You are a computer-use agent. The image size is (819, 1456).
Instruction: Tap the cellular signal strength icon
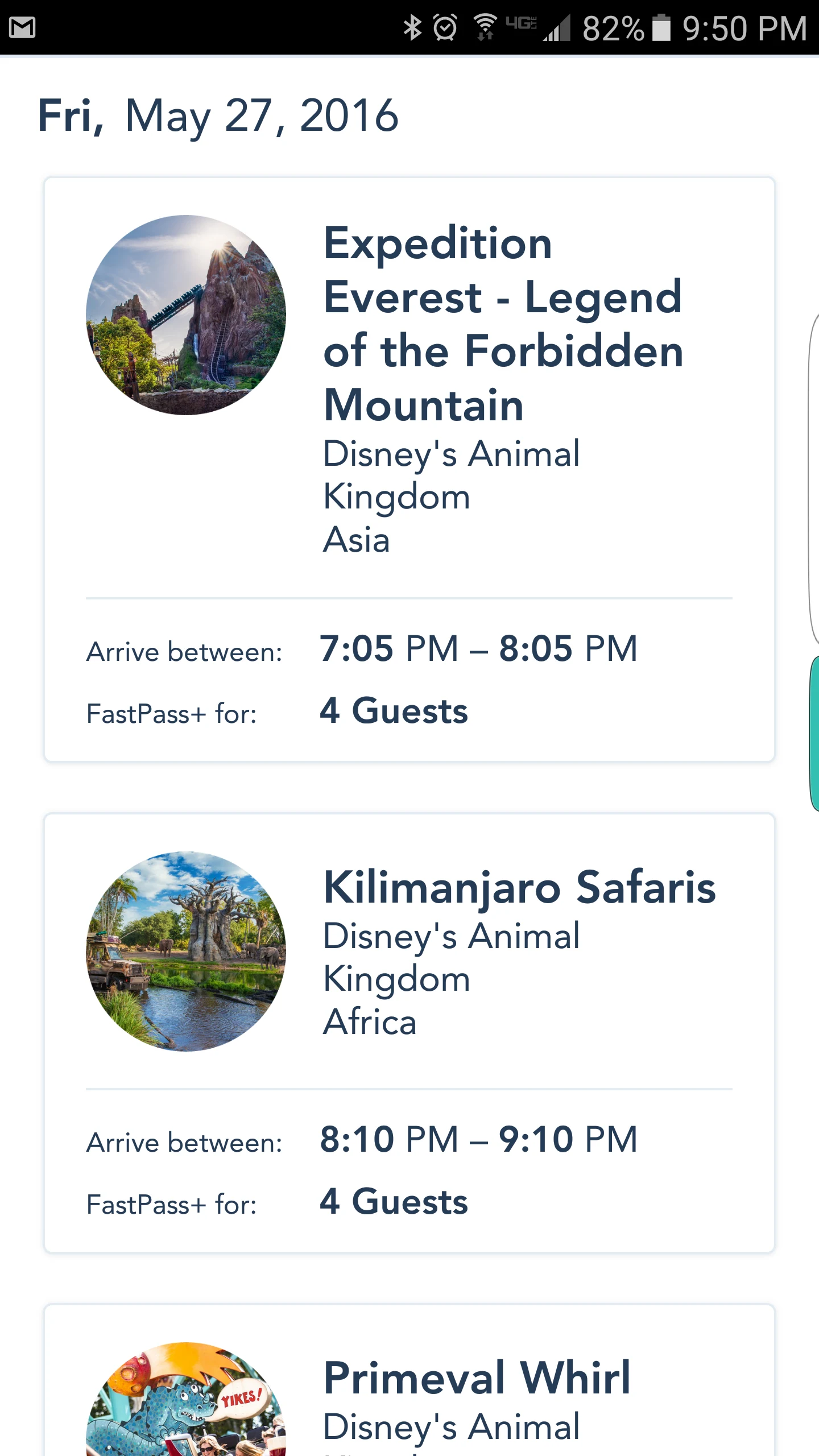(557, 27)
